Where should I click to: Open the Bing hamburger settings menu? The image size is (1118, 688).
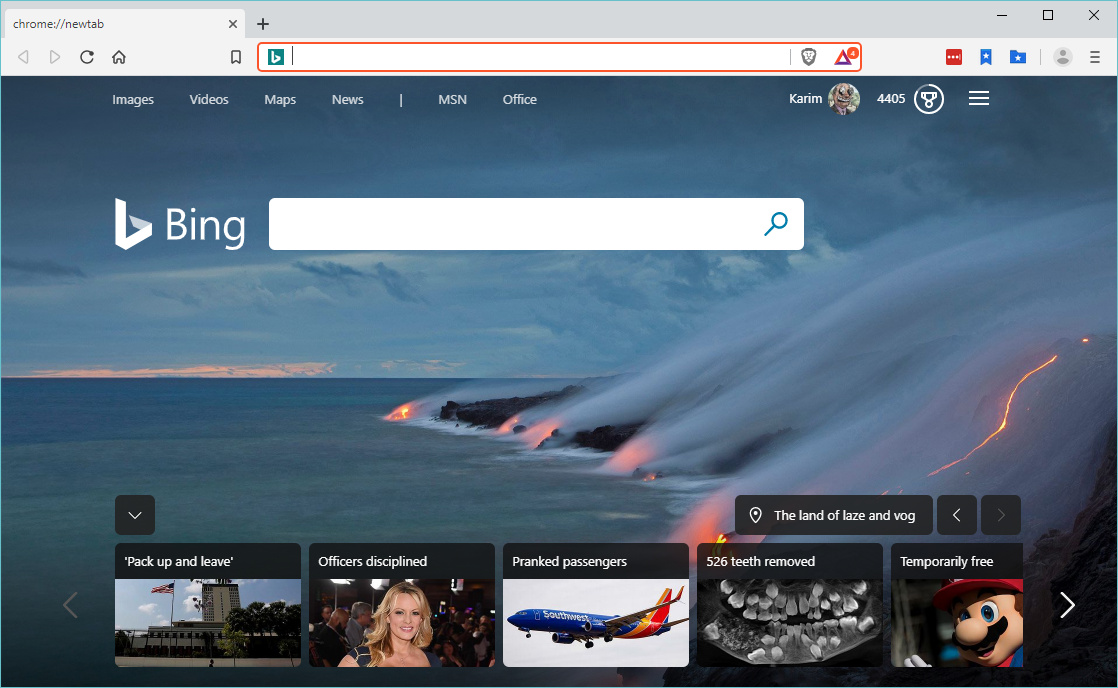click(979, 98)
